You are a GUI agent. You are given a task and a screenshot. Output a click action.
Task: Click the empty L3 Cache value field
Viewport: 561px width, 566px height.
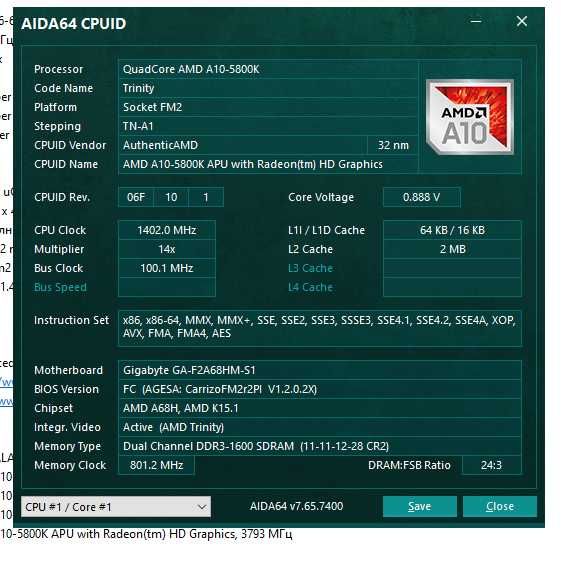(x=452, y=268)
